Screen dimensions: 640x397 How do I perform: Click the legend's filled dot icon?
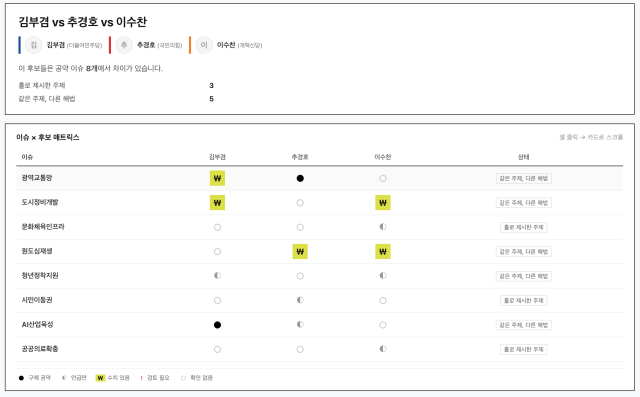21,378
